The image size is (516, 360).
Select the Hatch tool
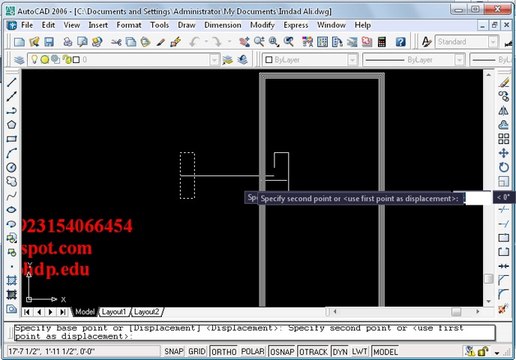(12, 280)
